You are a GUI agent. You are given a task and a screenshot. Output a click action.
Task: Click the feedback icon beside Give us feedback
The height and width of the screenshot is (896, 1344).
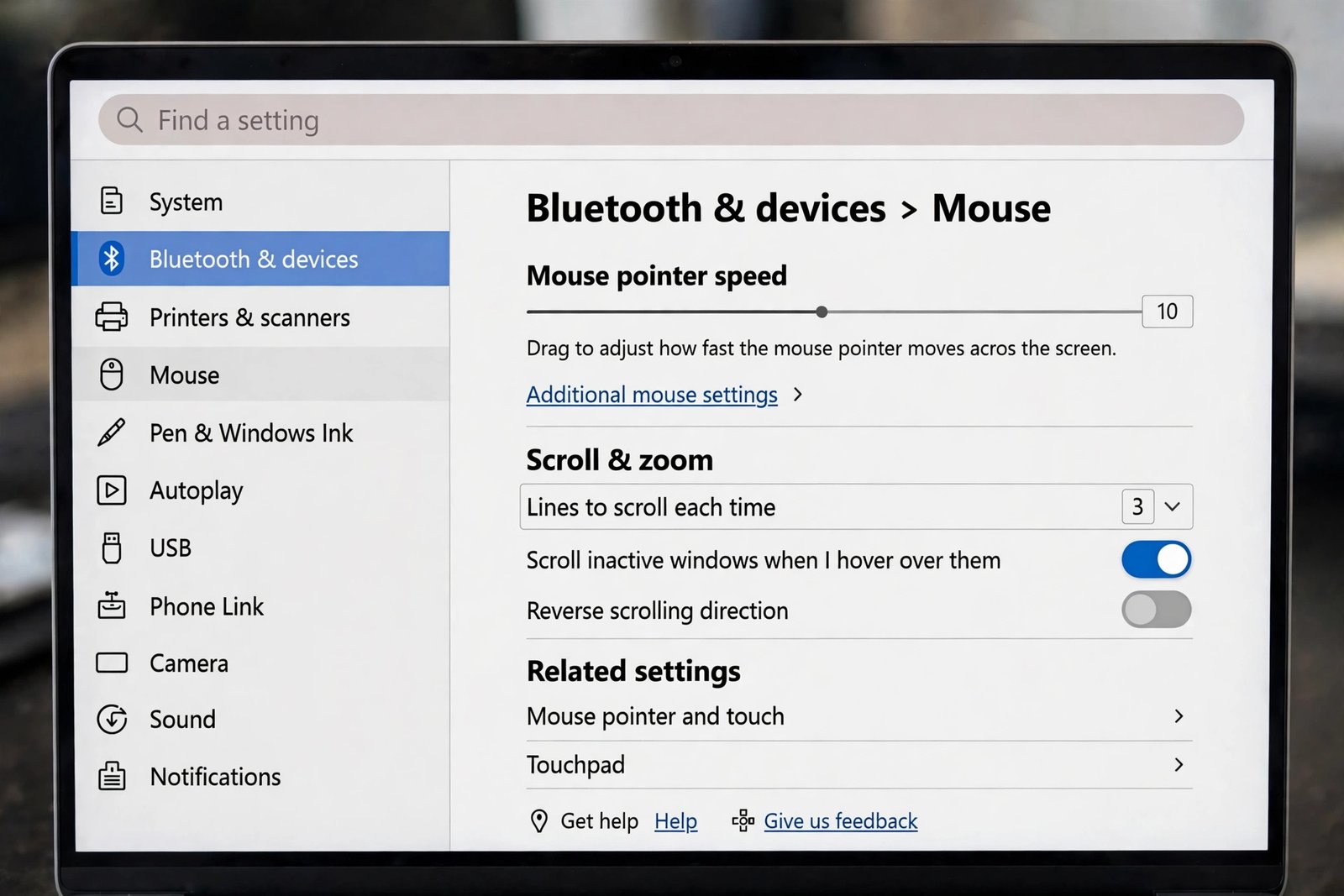(743, 820)
